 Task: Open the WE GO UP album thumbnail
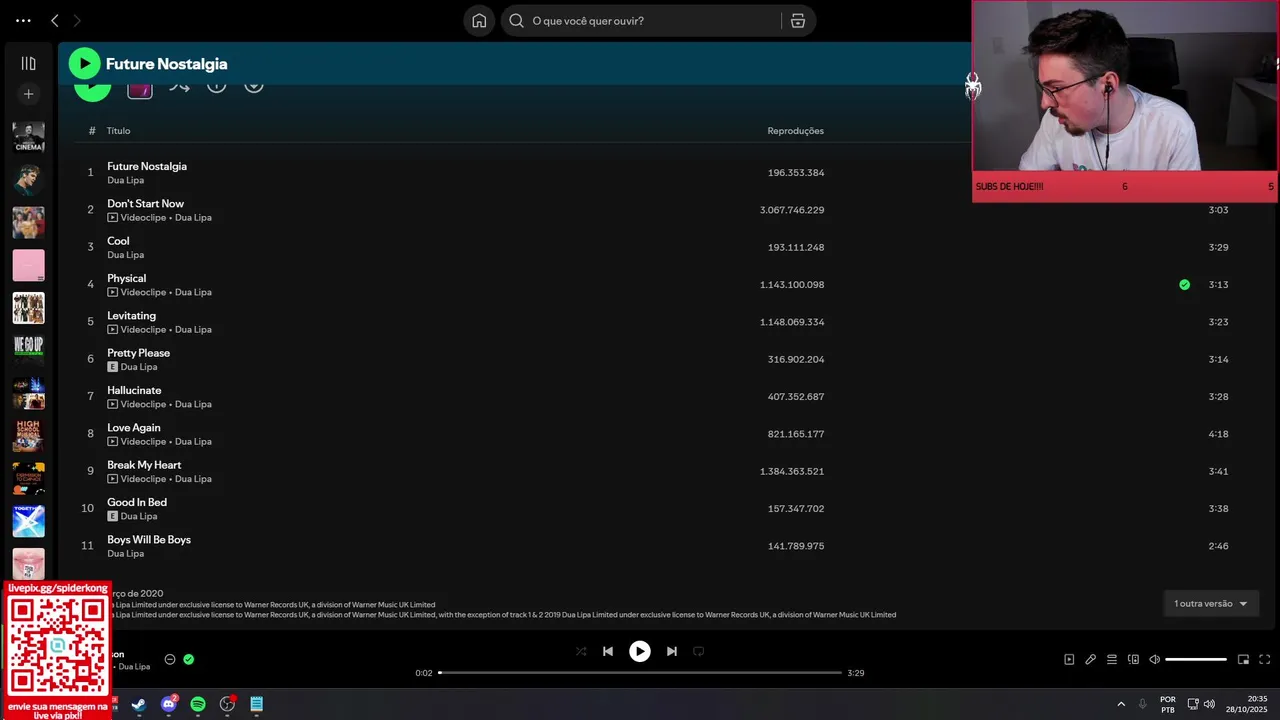[28, 350]
